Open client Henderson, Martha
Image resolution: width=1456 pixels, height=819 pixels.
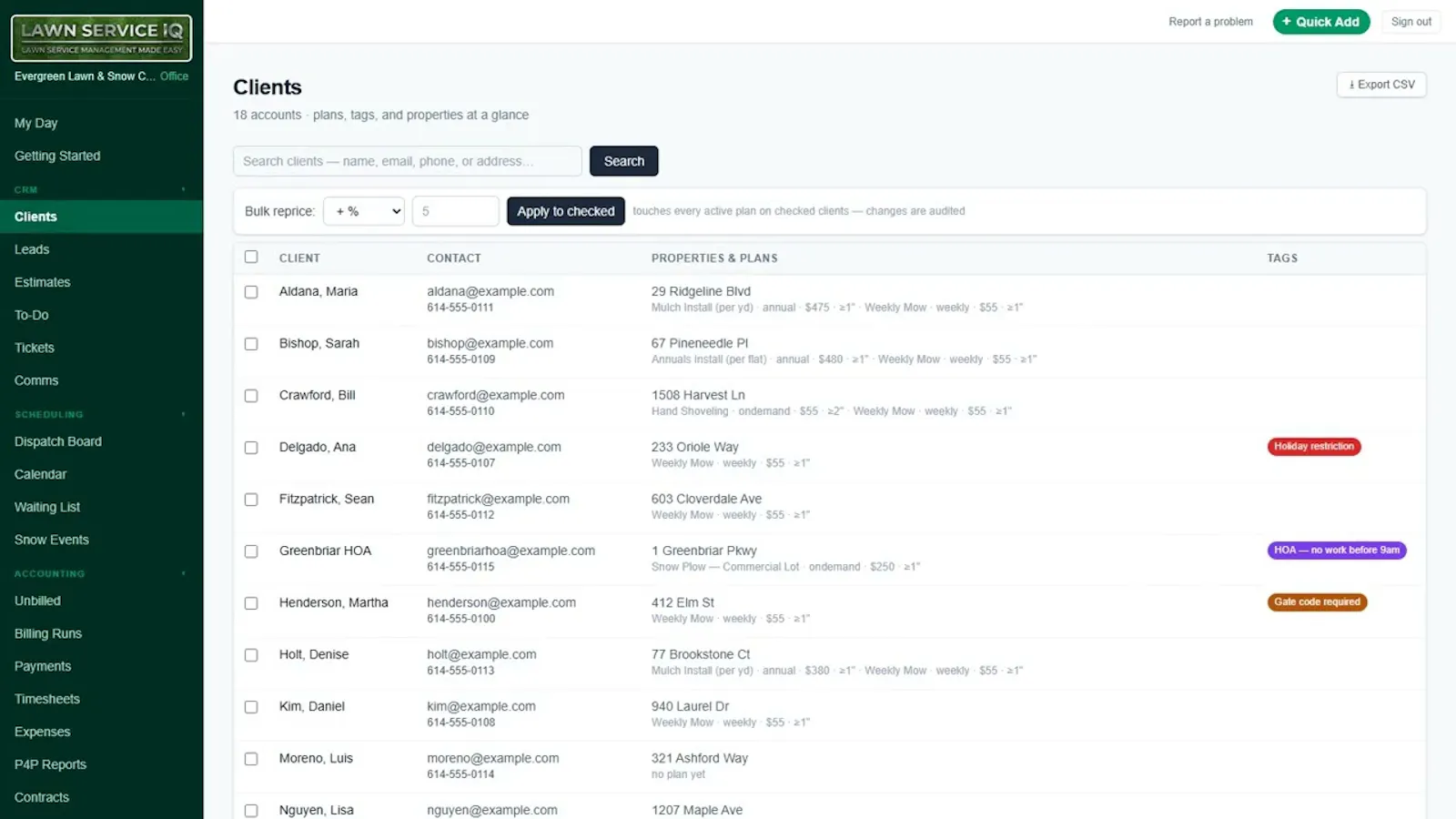coord(333,602)
